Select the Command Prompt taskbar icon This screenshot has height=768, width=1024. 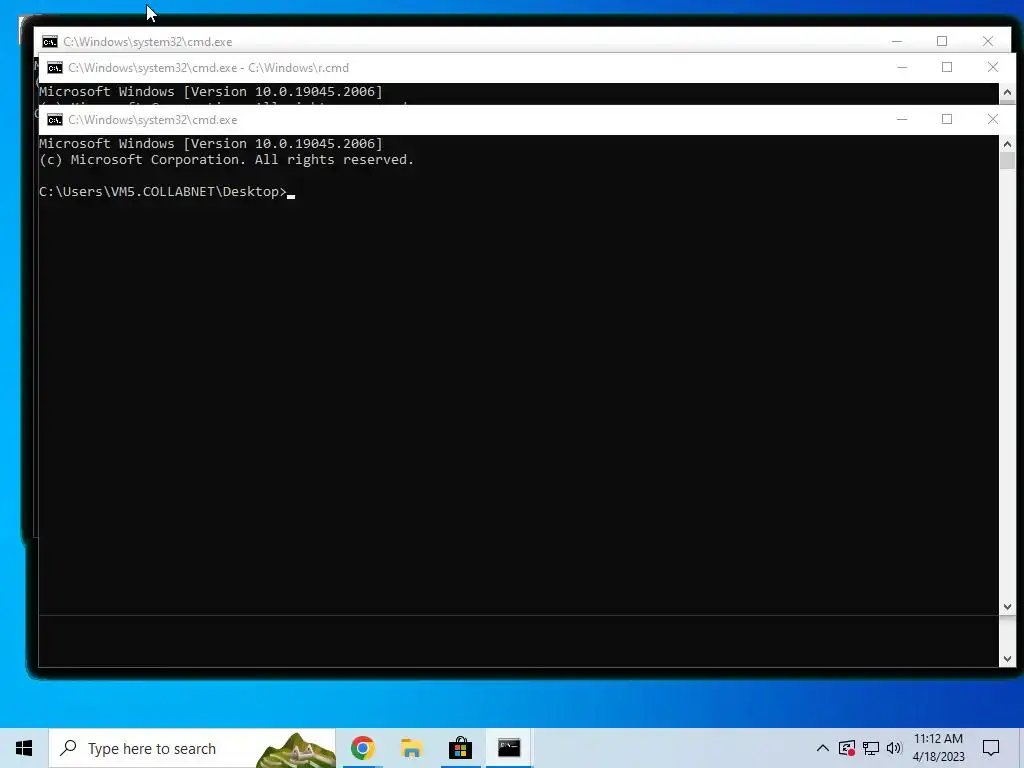pyautogui.click(x=509, y=748)
